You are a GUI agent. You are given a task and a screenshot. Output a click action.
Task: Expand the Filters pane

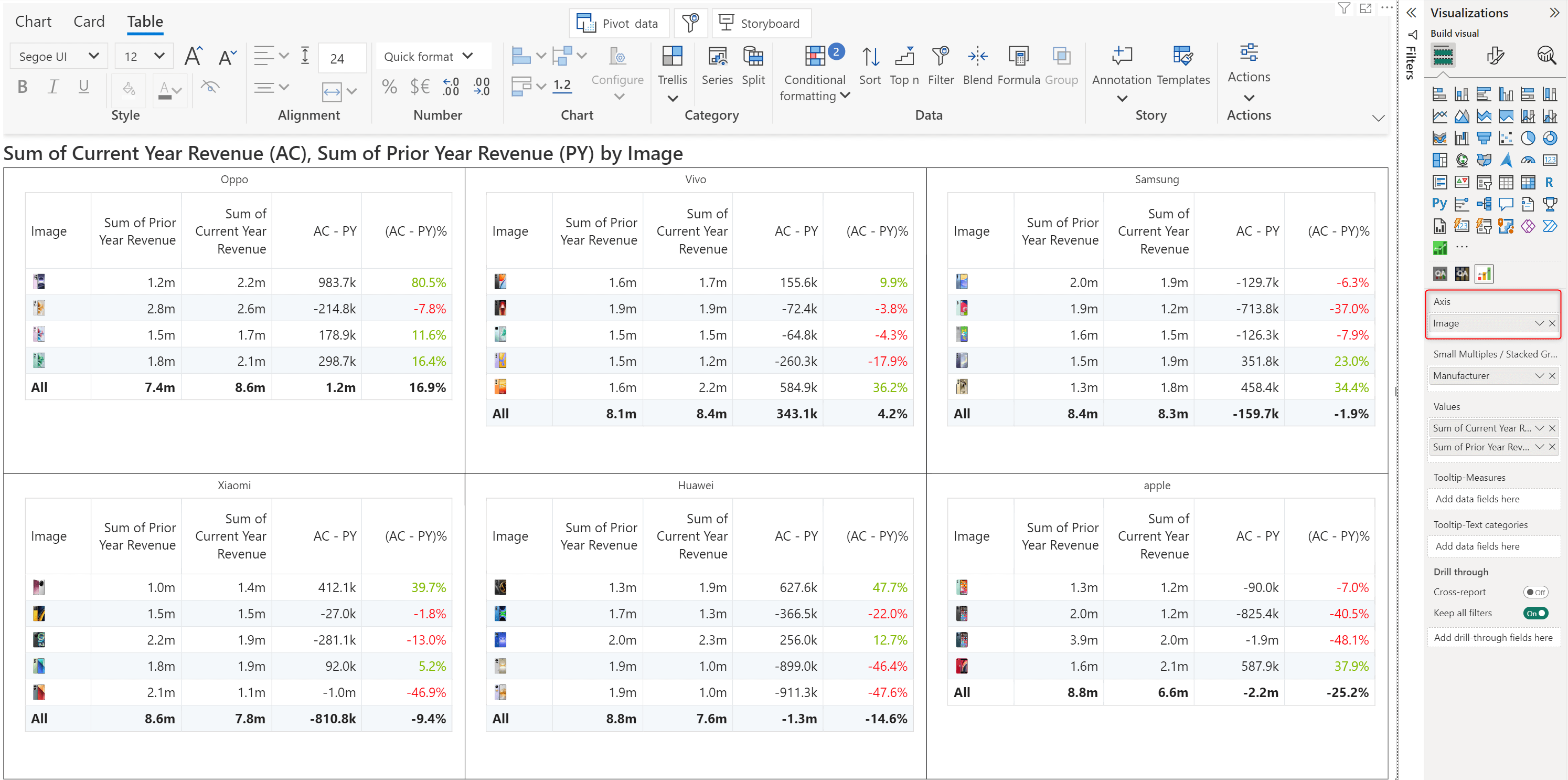1411,13
